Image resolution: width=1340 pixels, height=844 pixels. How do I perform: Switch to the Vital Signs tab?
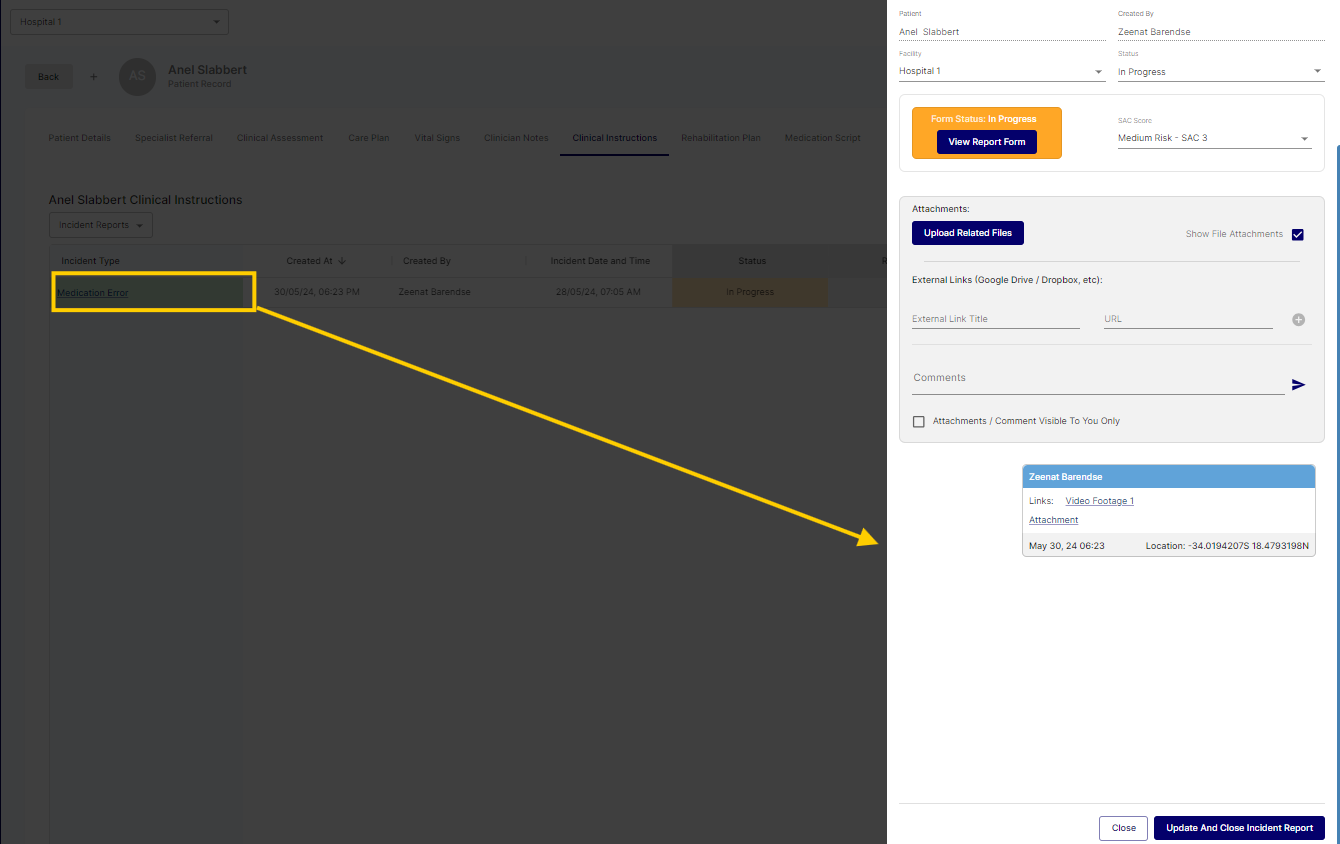tap(437, 138)
